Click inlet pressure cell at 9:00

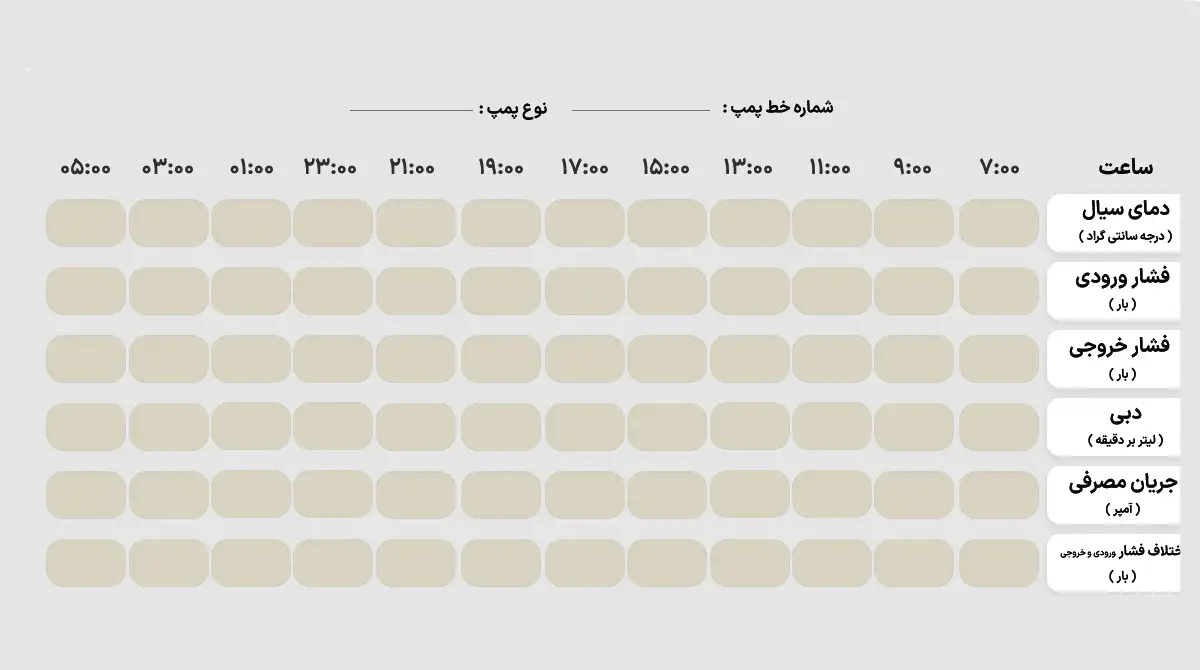[914, 291]
